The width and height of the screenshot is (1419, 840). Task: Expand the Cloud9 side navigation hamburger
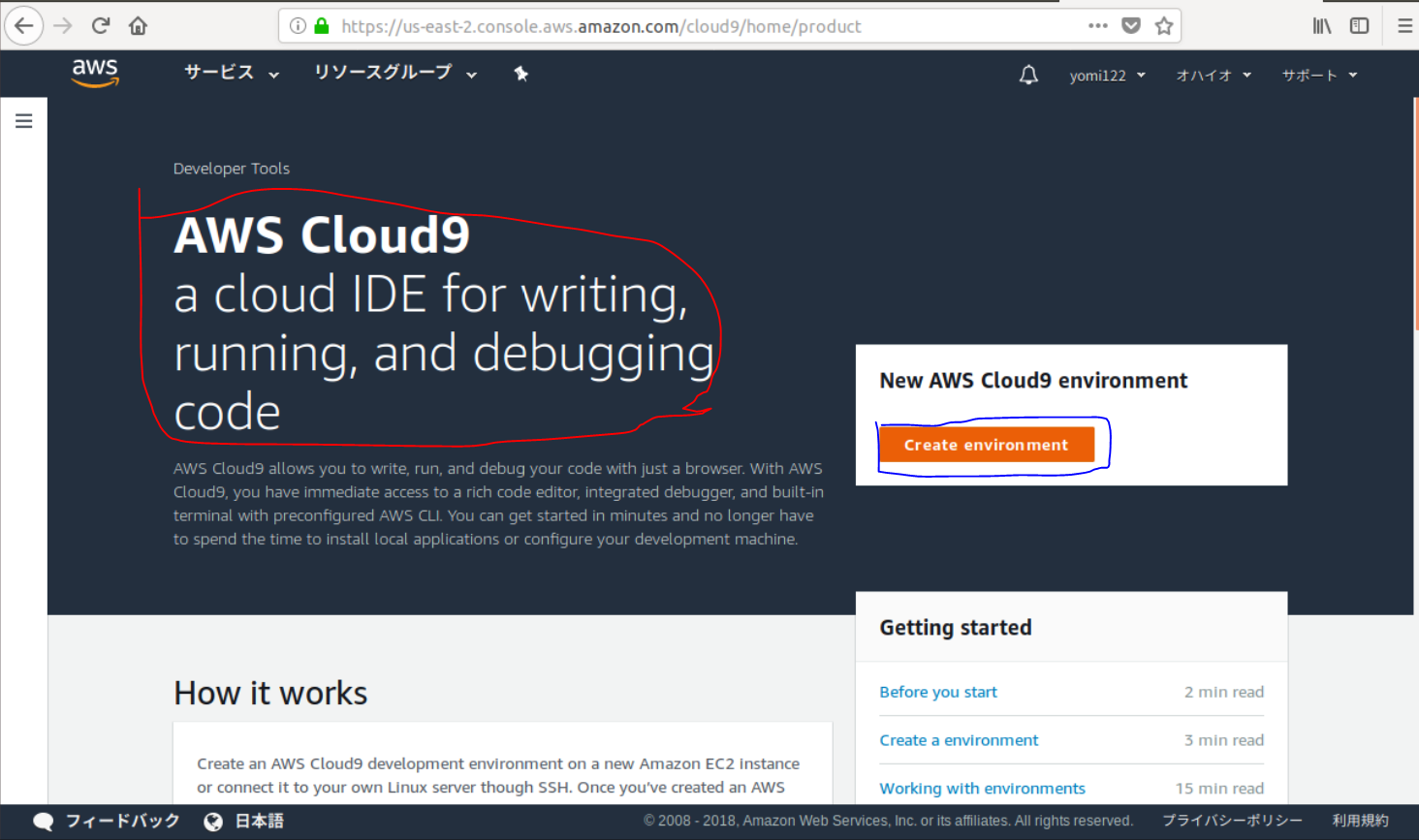pos(24,121)
